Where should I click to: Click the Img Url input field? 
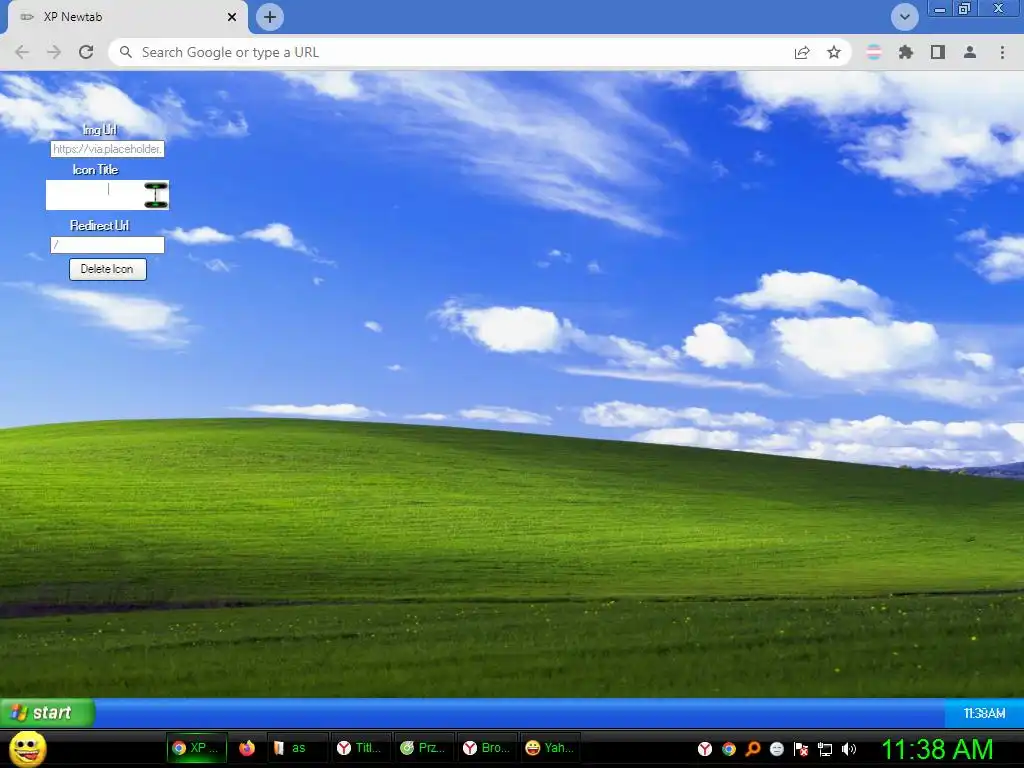107,149
